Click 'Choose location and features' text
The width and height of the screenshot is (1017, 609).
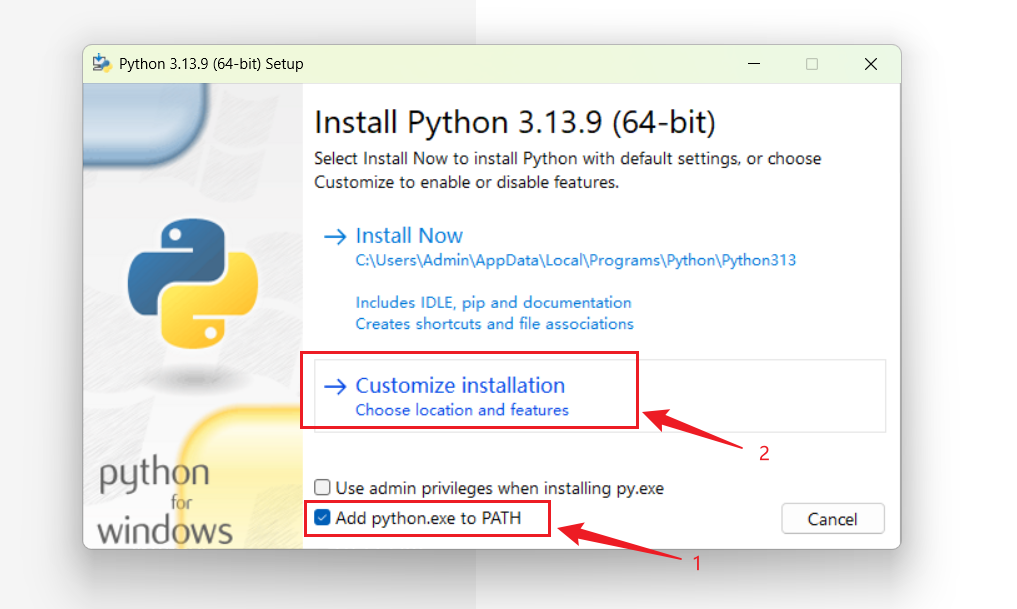[x=462, y=410]
